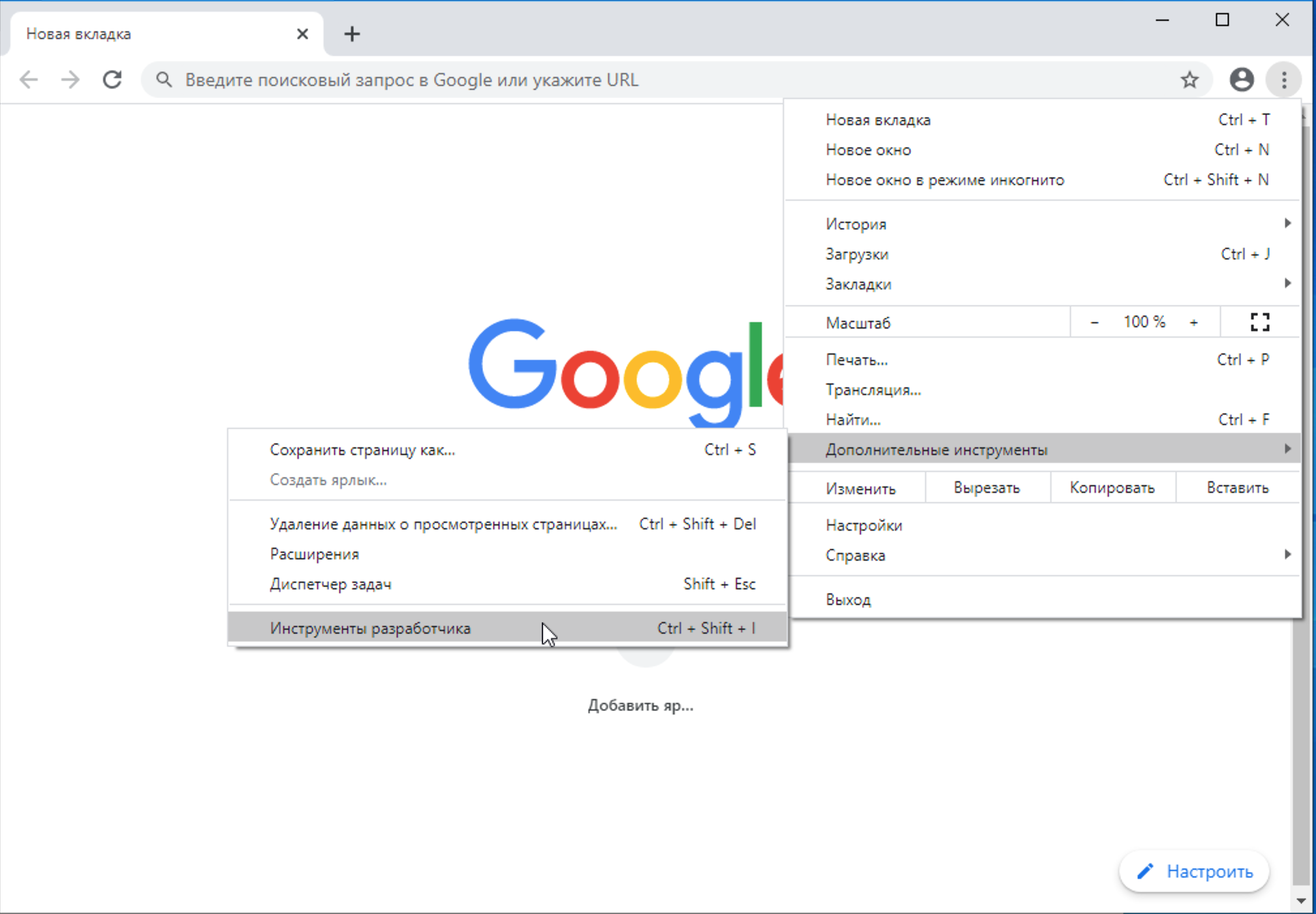The height and width of the screenshot is (914, 1316).
Task: Open Расширения from submenu
Action: tap(508, 555)
